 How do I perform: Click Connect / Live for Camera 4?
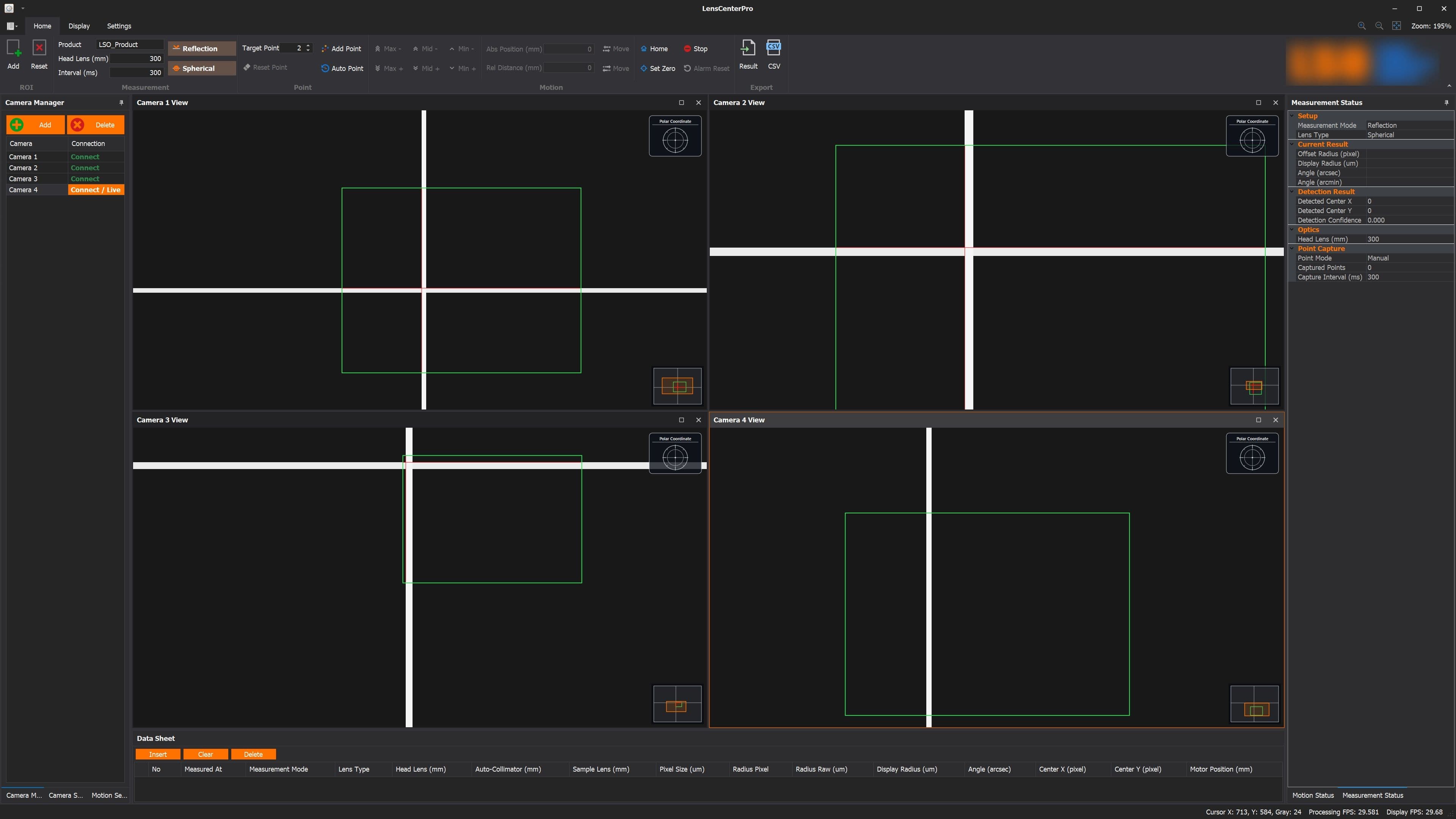96,190
